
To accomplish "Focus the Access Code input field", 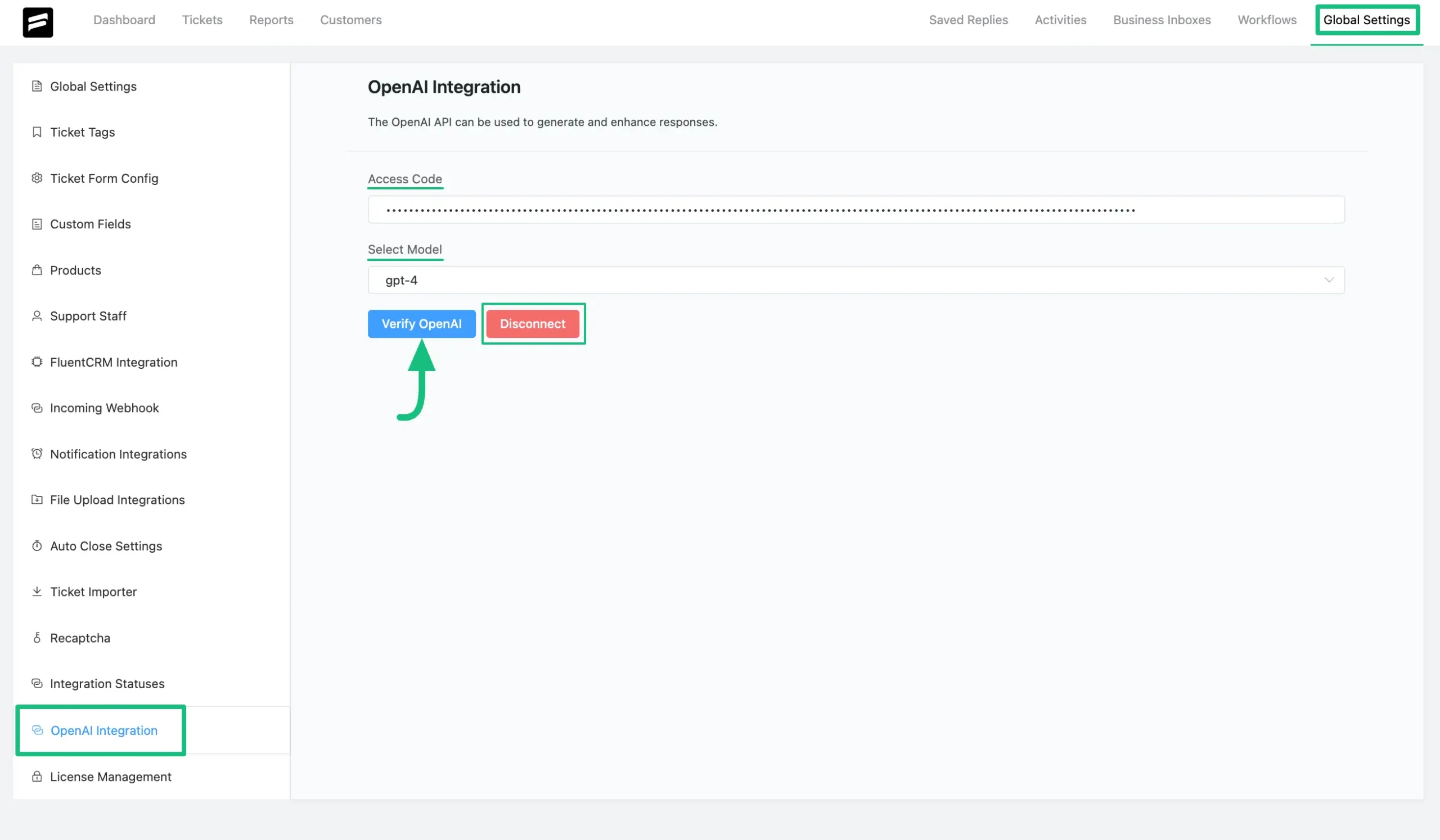I will (856, 210).
